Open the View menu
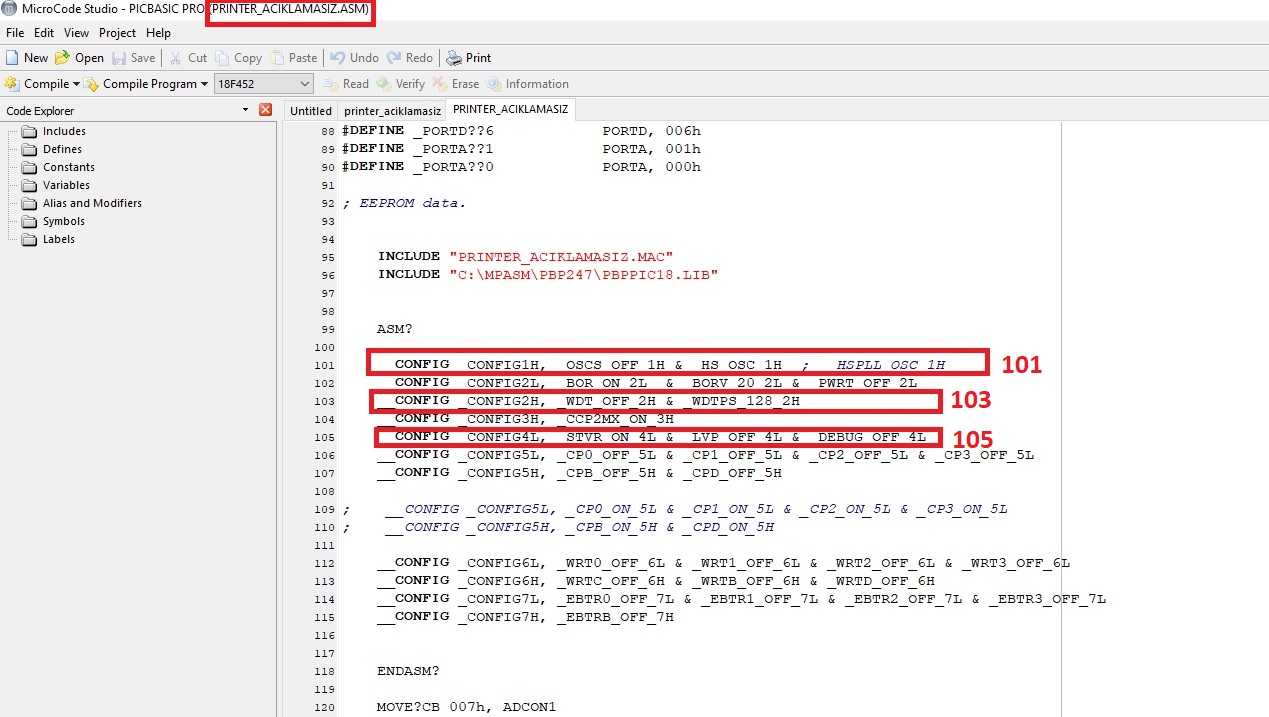This screenshot has height=717, width=1269. [76, 33]
